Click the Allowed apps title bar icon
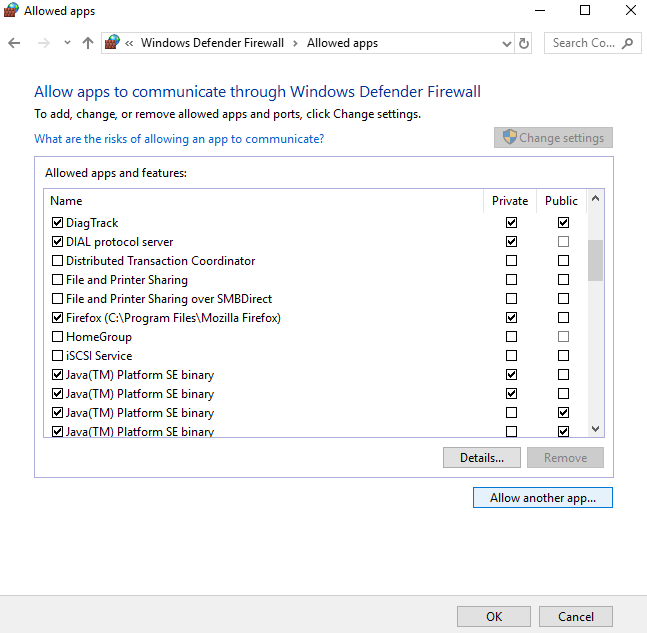Image resolution: width=647 pixels, height=633 pixels. 11,10
